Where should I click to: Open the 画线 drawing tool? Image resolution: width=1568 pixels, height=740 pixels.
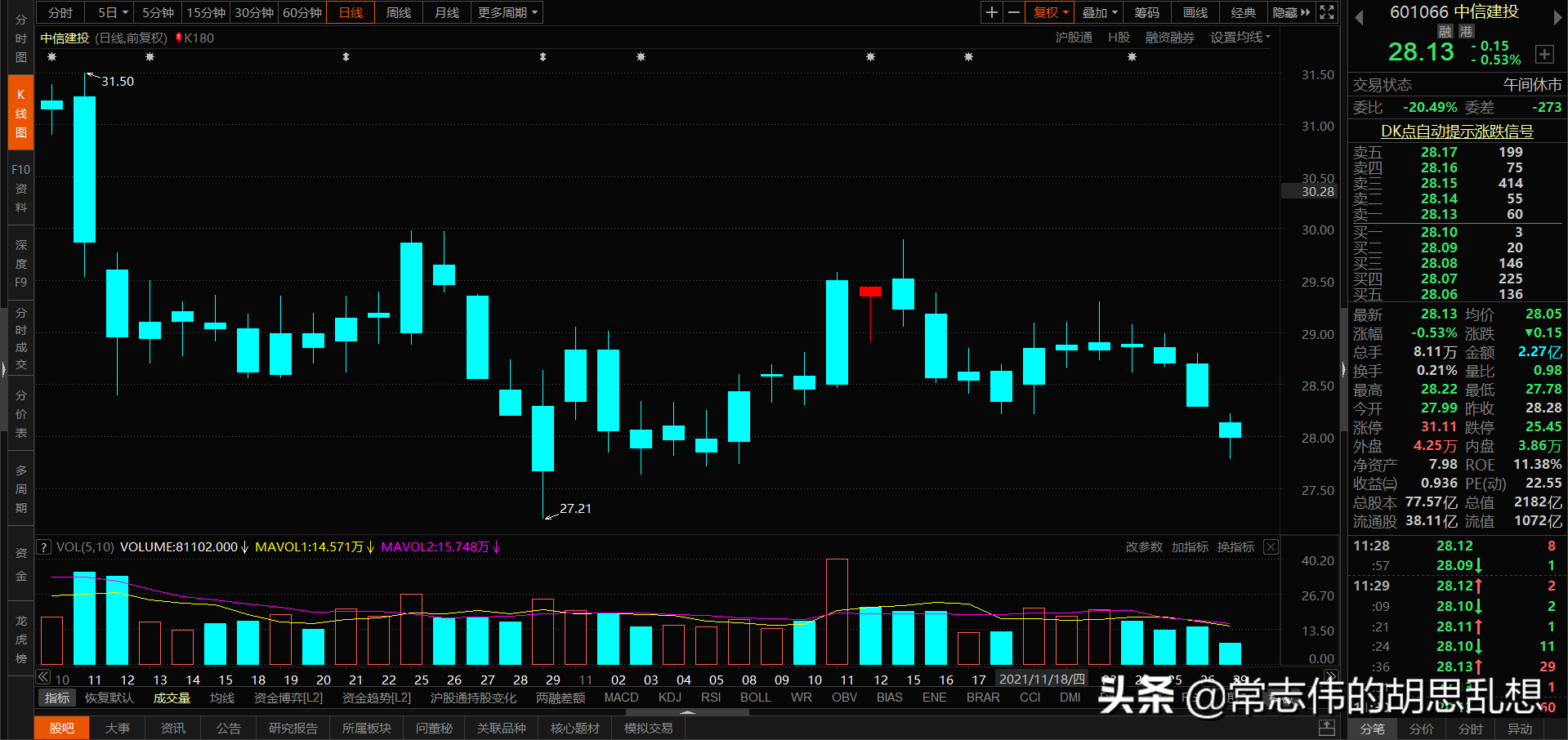pos(1194,12)
